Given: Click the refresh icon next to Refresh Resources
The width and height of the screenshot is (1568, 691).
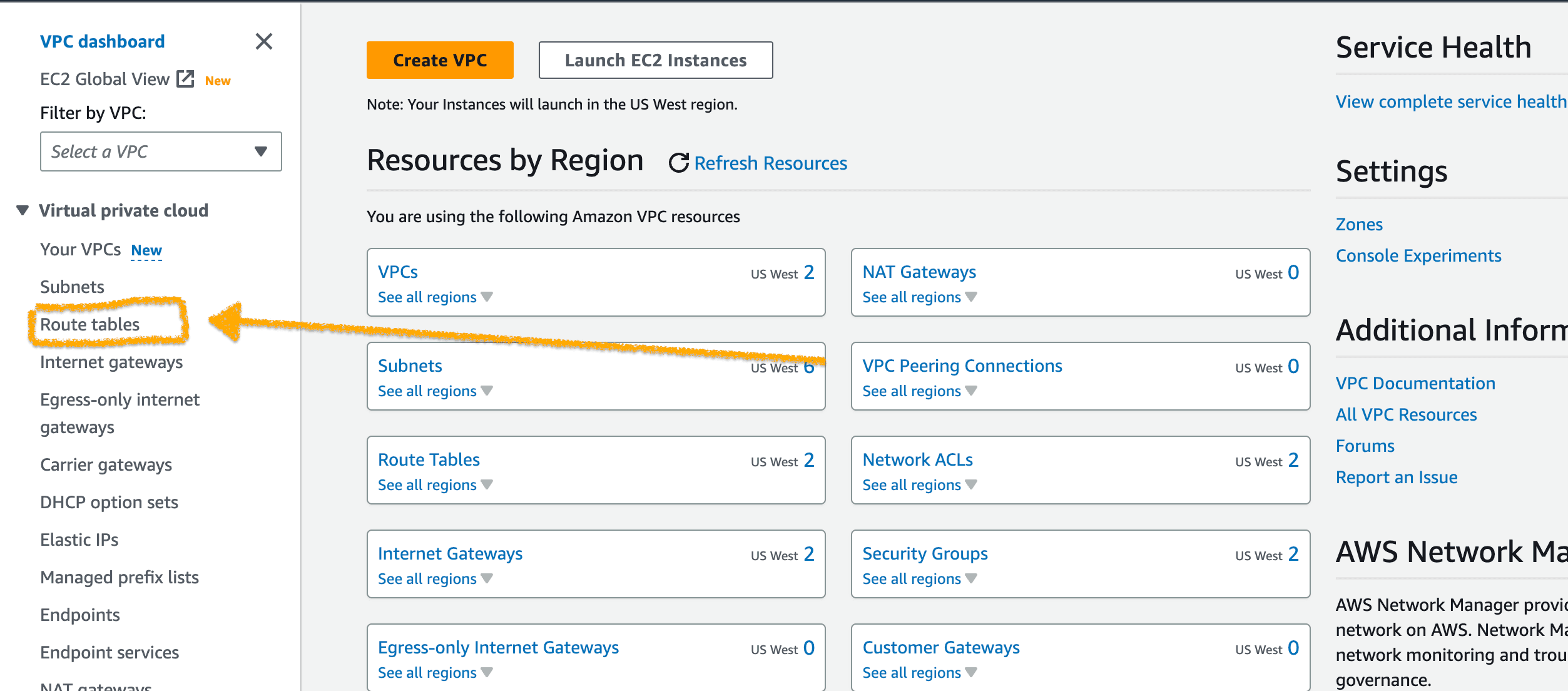Looking at the screenshot, I should coord(678,163).
